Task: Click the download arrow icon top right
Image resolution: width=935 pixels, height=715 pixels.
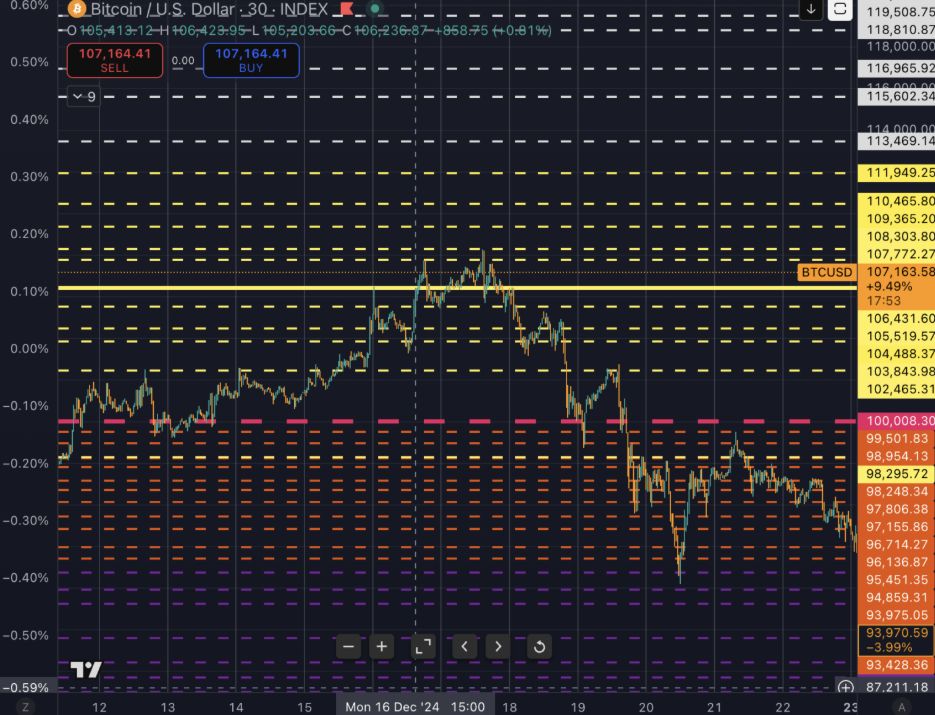Action: pyautogui.click(x=811, y=10)
